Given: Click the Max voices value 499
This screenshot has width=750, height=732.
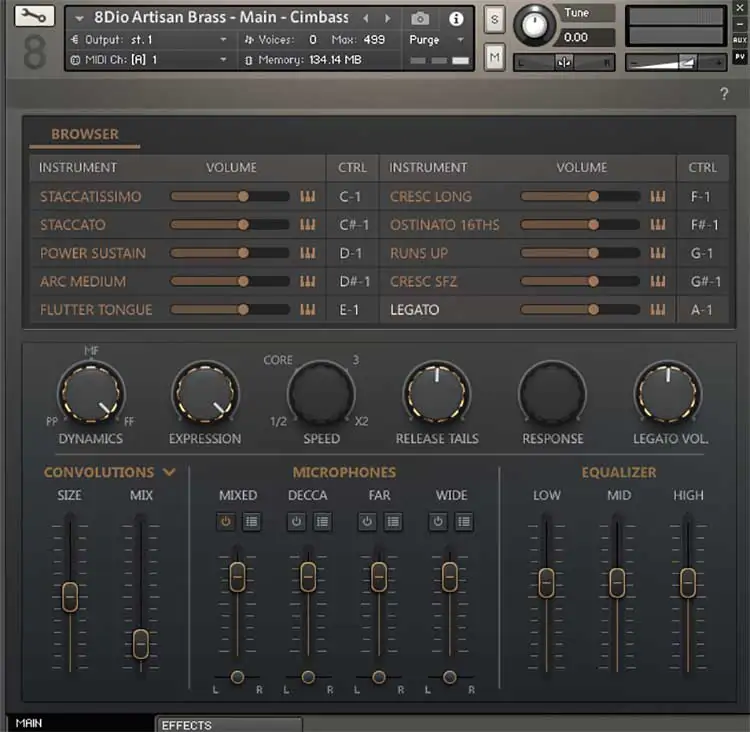Looking at the screenshot, I should click(x=375, y=40).
